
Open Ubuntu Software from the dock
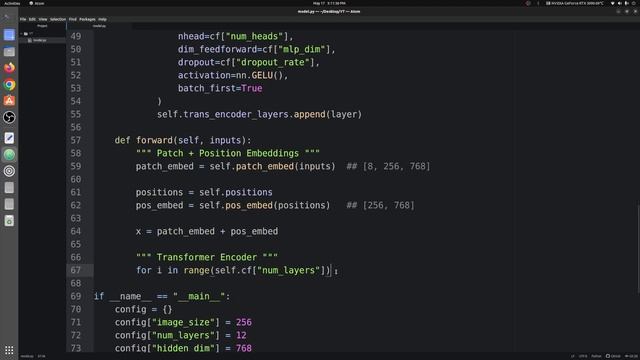tap(9, 101)
